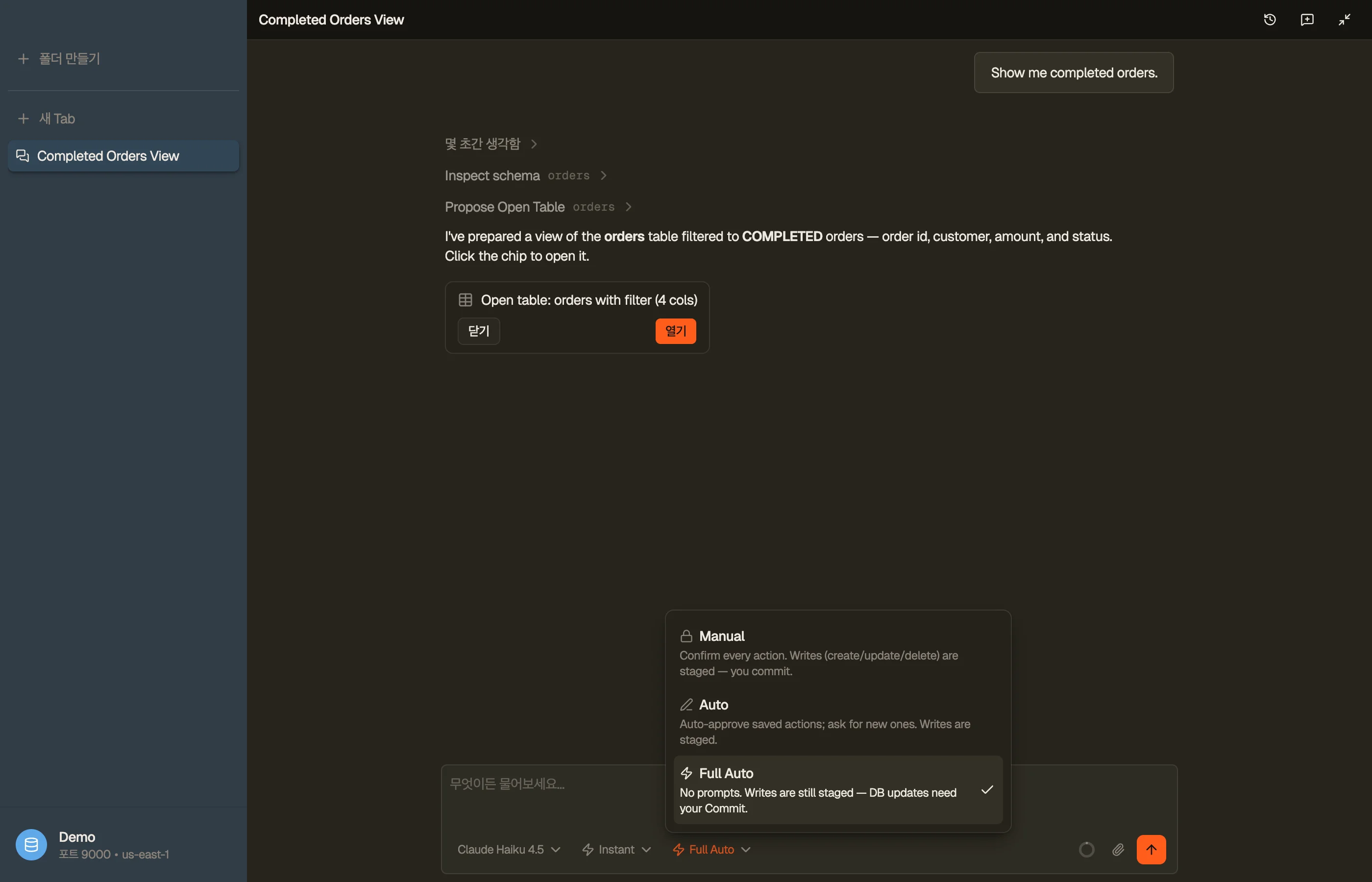Select Completed Orders View sidebar tab
The height and width of the screenshot is (882, 1372).
(x=123, y=156)
